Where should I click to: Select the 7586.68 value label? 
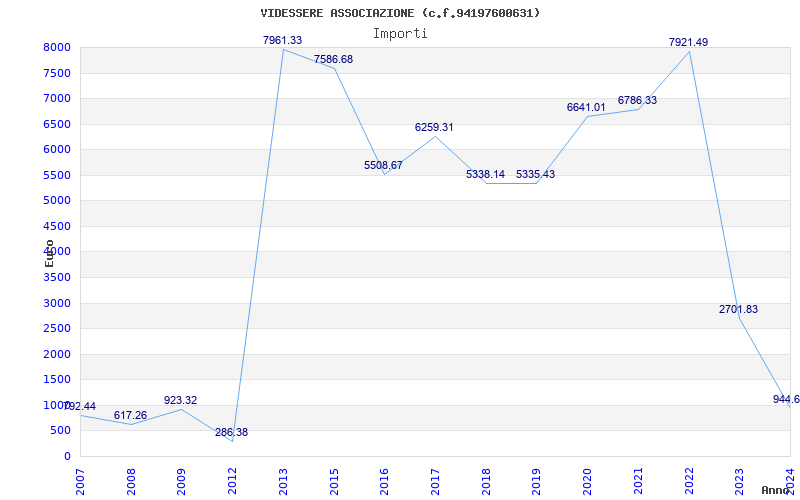(333, 60)
